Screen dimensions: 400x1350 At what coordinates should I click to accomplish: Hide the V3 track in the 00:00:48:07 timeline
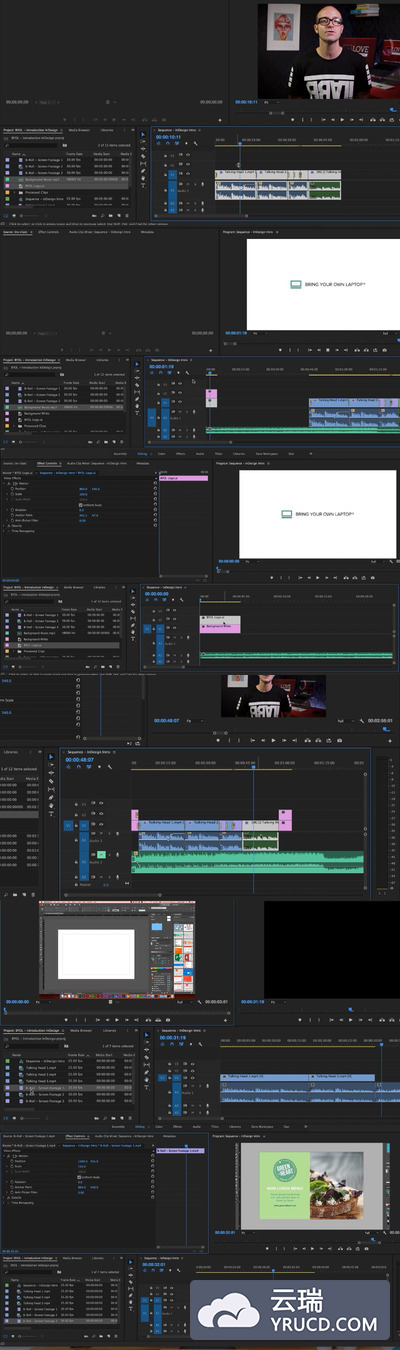[x=101, y=802]
